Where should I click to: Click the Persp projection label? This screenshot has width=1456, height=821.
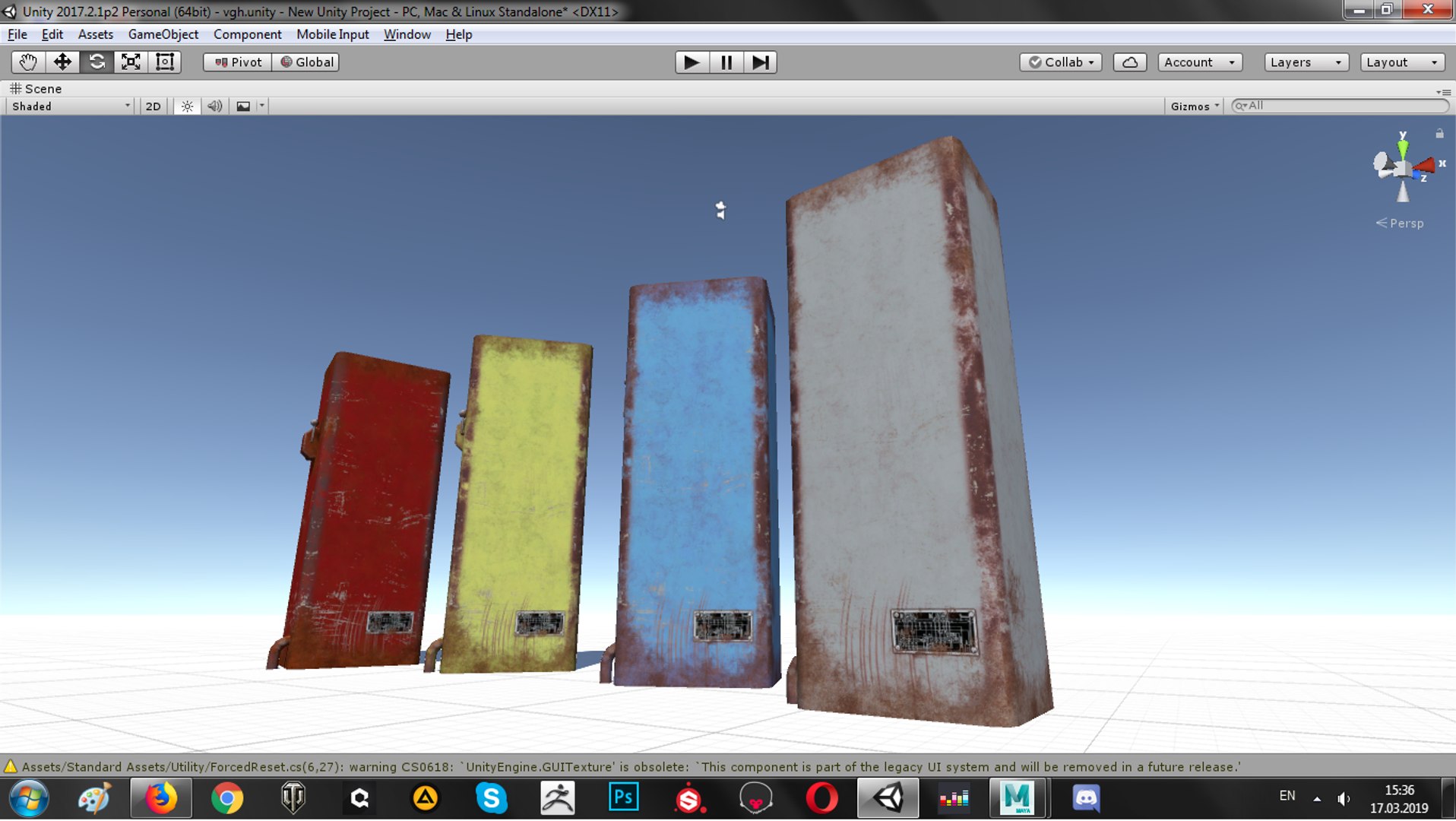[x=1400, y=223]
